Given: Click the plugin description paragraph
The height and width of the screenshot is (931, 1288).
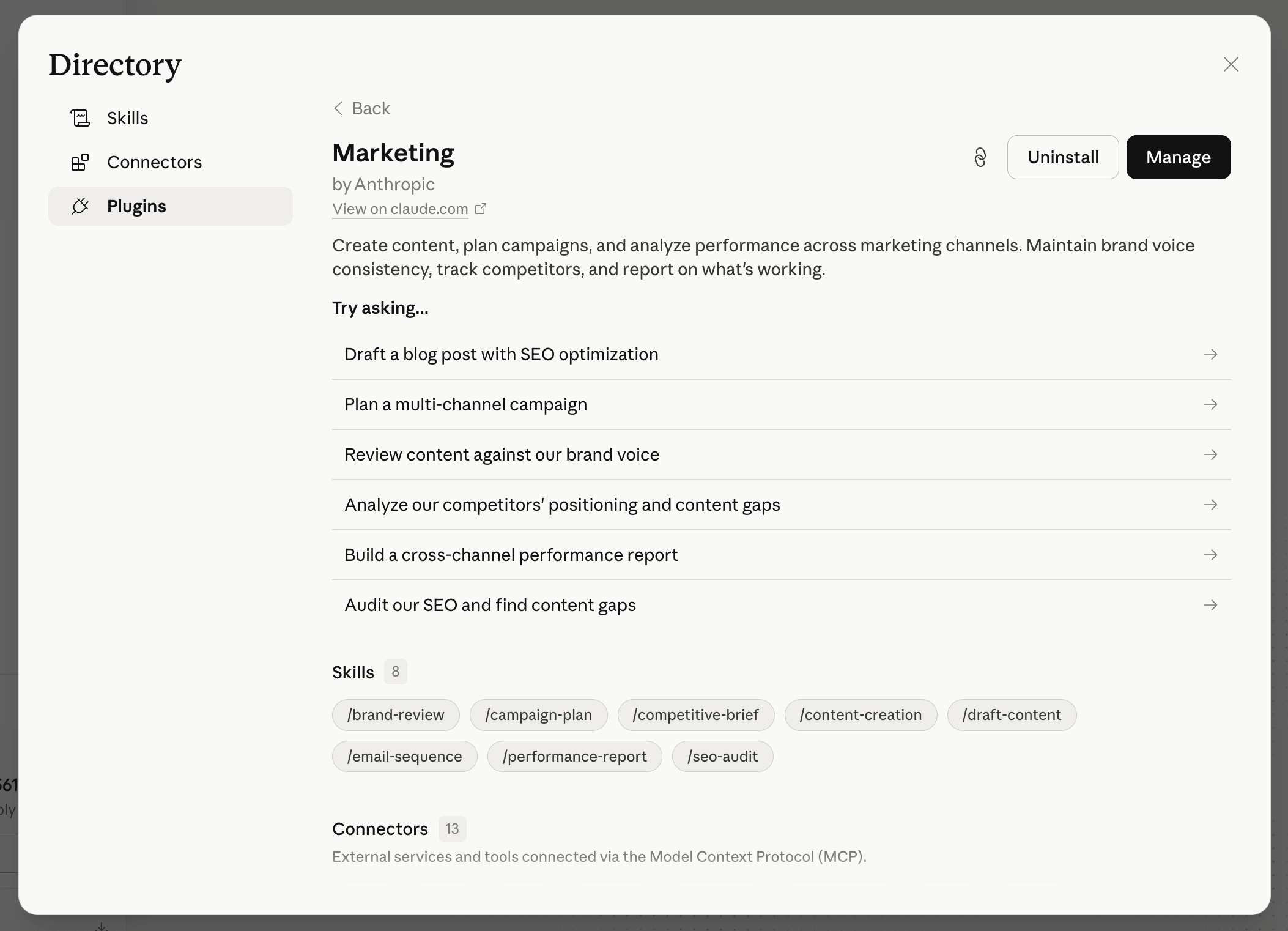Looking at the screenshot, I should 763,258.
